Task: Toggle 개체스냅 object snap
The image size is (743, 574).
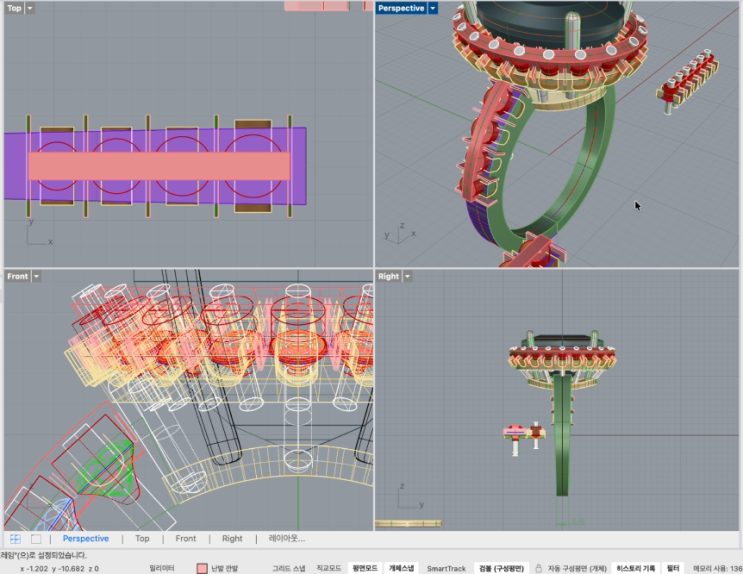Action: 402,567
